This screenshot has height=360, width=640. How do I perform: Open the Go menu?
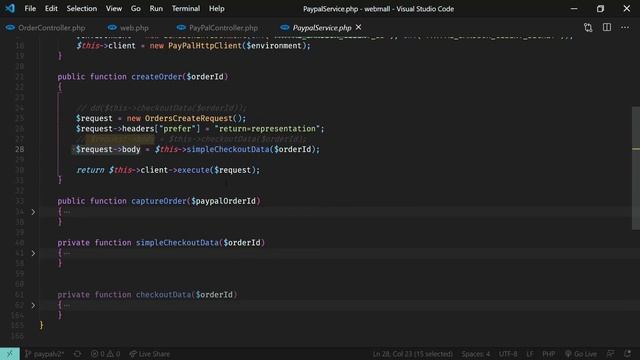[x=136, y=9]
